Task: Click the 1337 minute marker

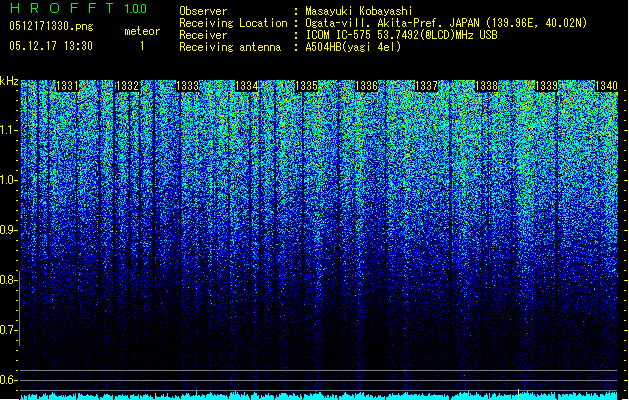Action: pos(426,86)
